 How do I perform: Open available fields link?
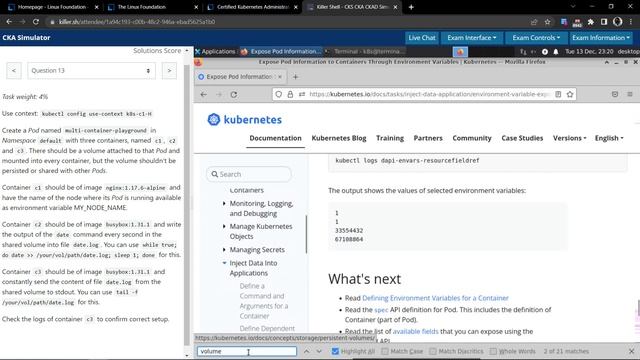[416, 331]
